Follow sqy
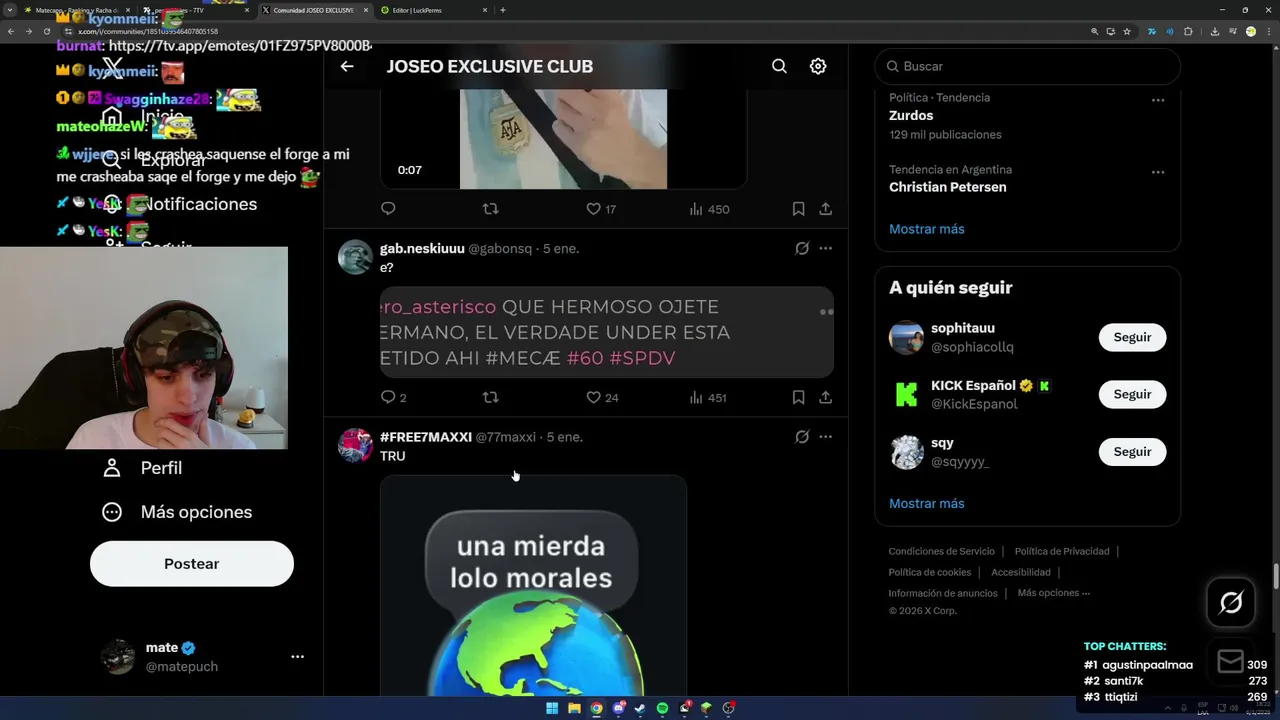 [x=1132, y=451]
